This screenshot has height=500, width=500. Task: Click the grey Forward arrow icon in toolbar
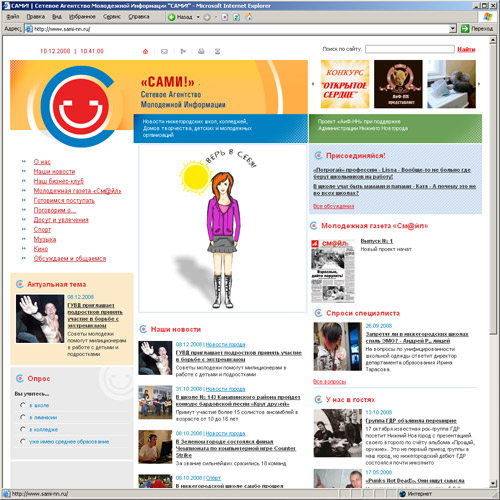point(207,17)
